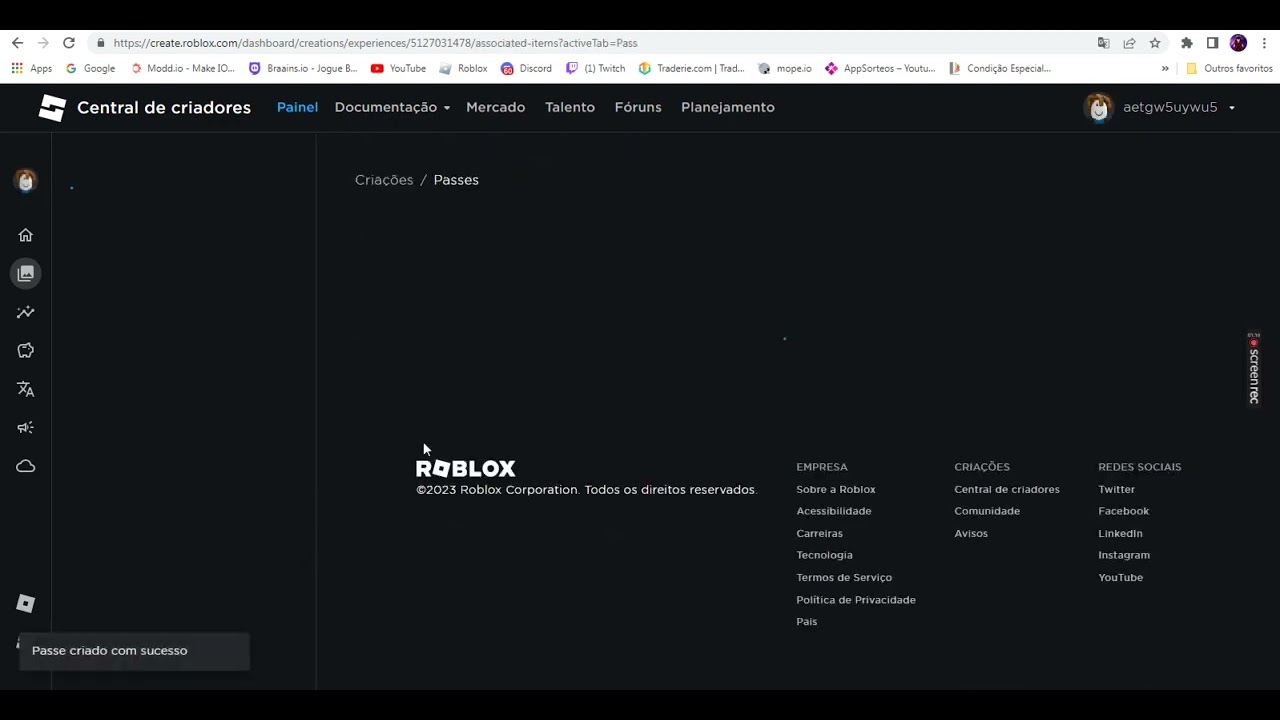
Task: Open the Modd.io bookmark
Action: coord(183,68)
